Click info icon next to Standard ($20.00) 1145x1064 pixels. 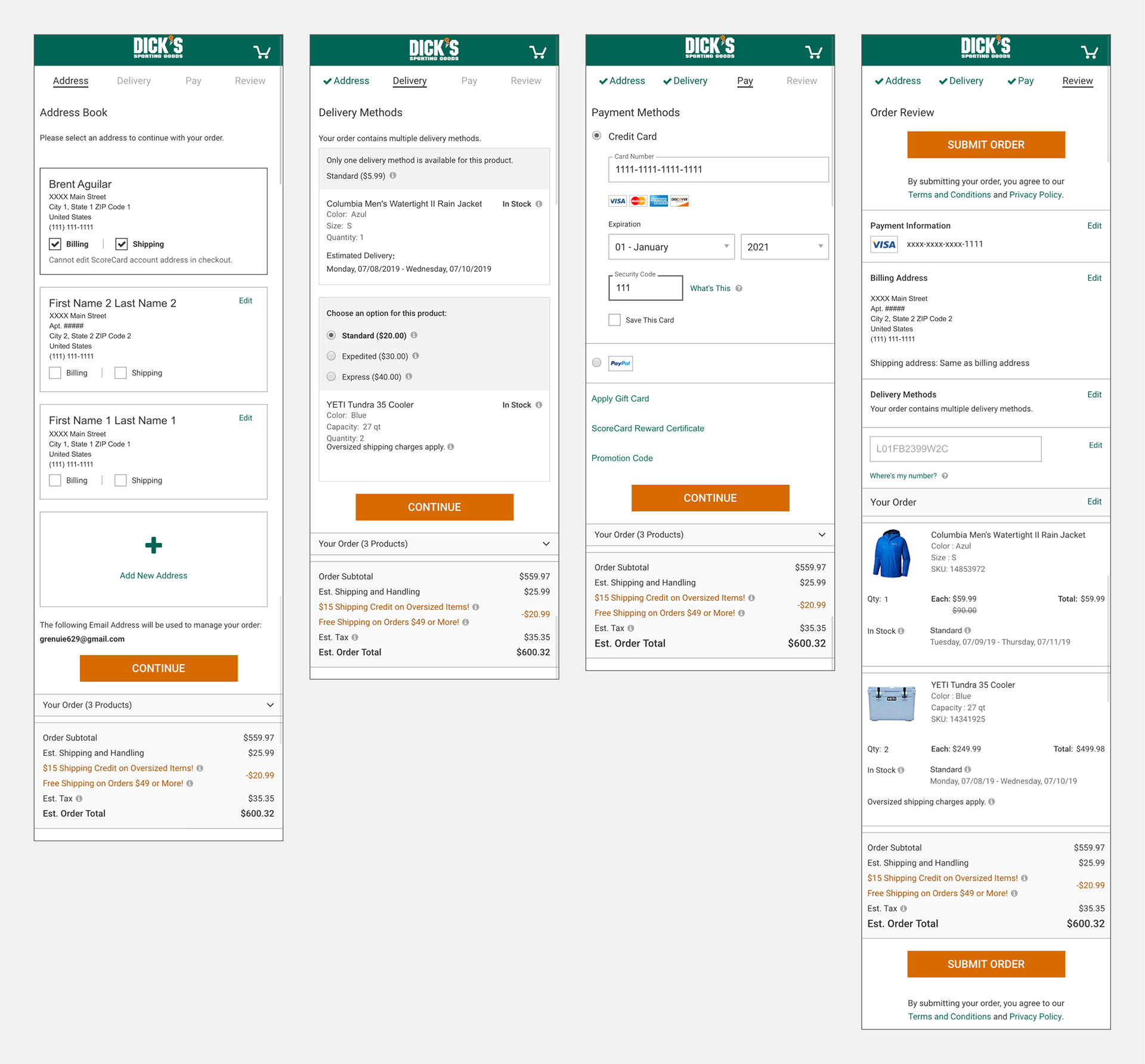pos(414,335)
